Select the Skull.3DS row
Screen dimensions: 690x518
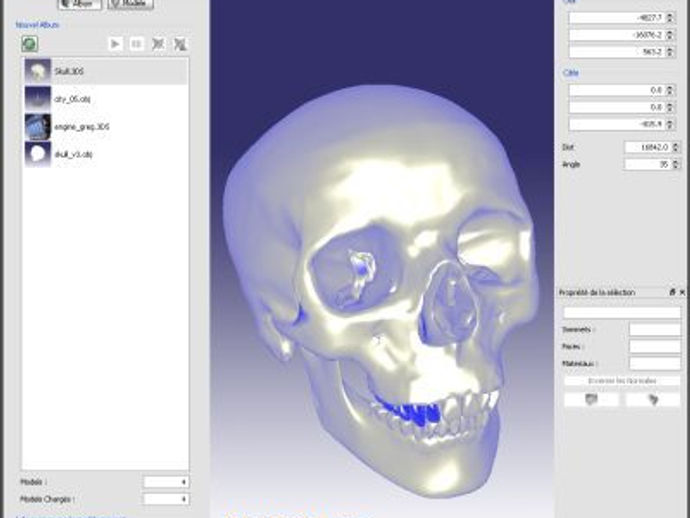(106, 71)
